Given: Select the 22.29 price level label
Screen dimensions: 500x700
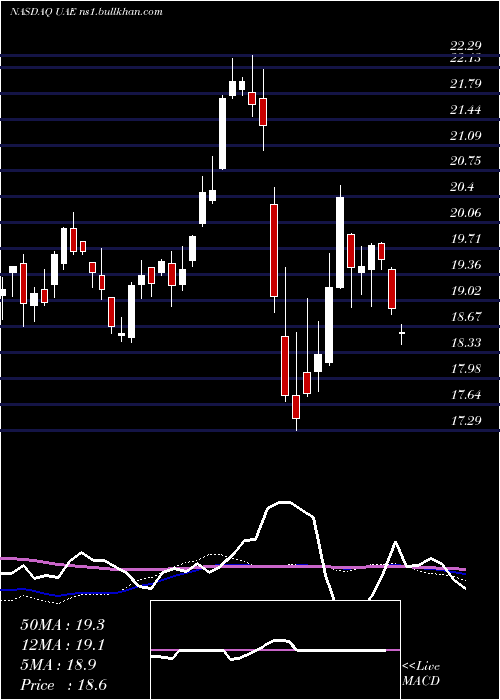Looking at the screenshot, I should [x=466, y=46].
